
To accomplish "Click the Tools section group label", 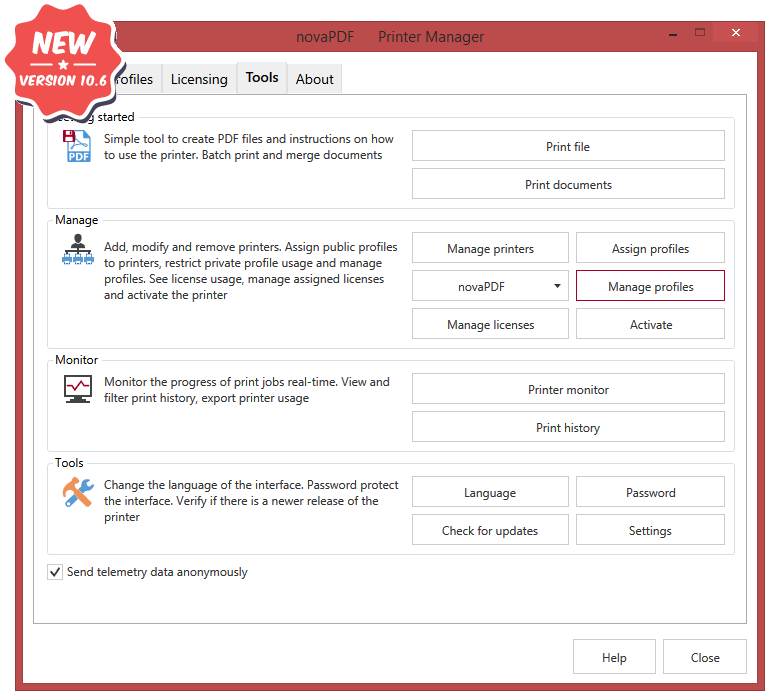I will pyautogui.click(x=69, y=463).
